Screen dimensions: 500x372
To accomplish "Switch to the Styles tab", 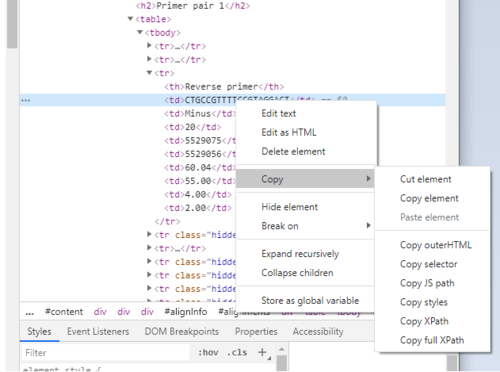I will pyautogui.click(x=39, y=332).
